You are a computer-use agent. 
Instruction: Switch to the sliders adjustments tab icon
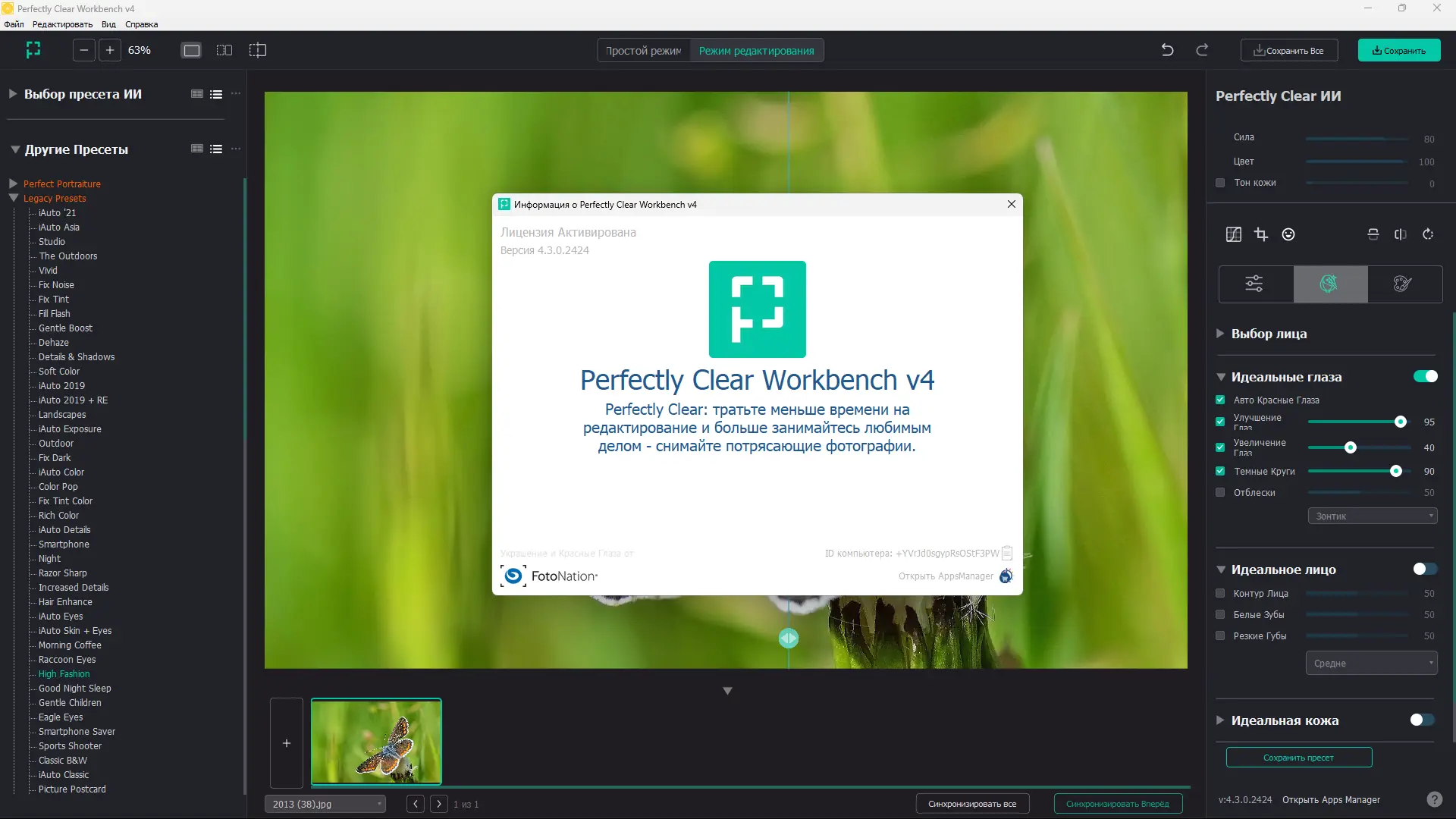1254,284
